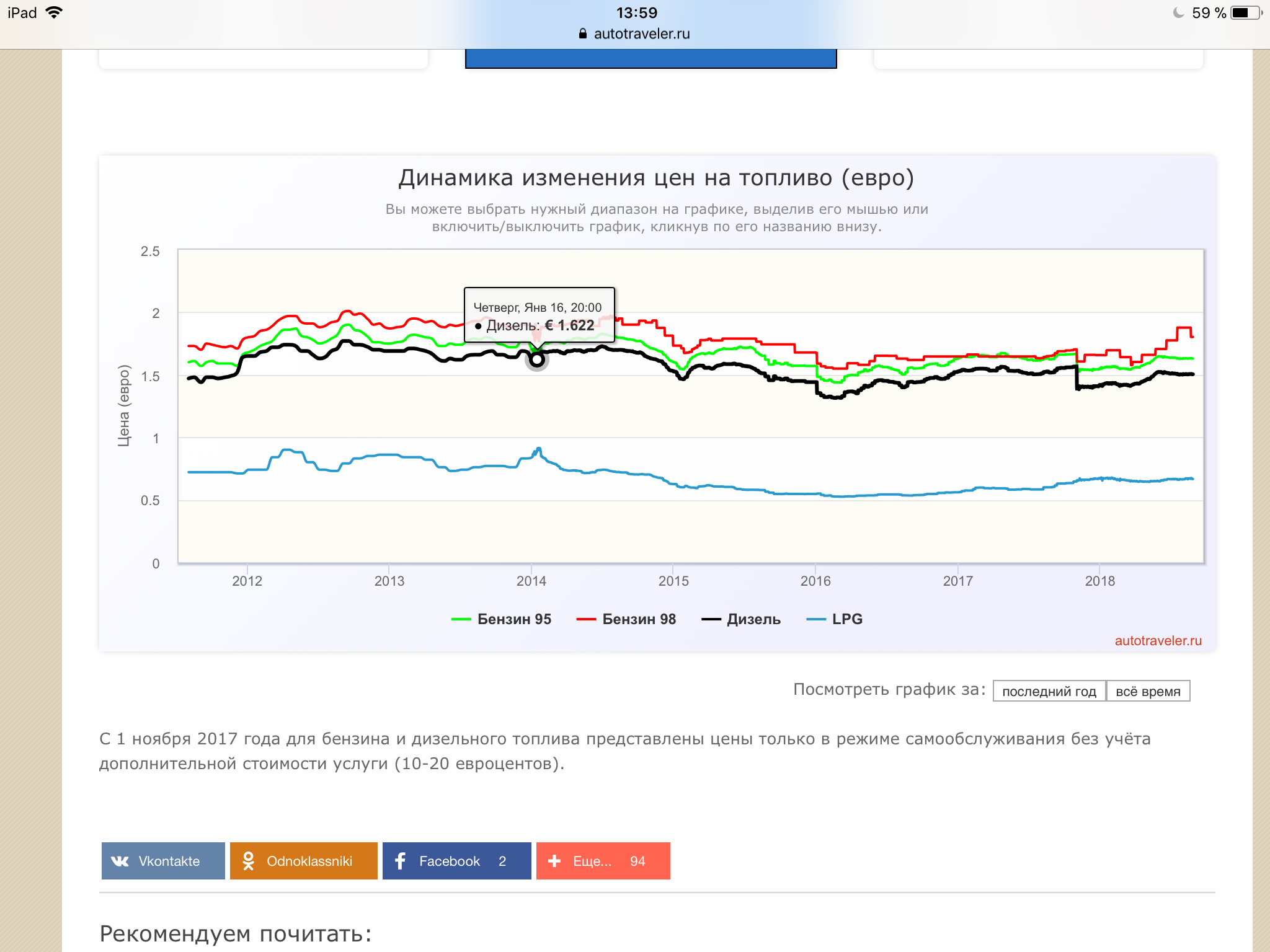
Task: Toggle the Бензин 95 series in legend
Action: click(x=514, y=619)
